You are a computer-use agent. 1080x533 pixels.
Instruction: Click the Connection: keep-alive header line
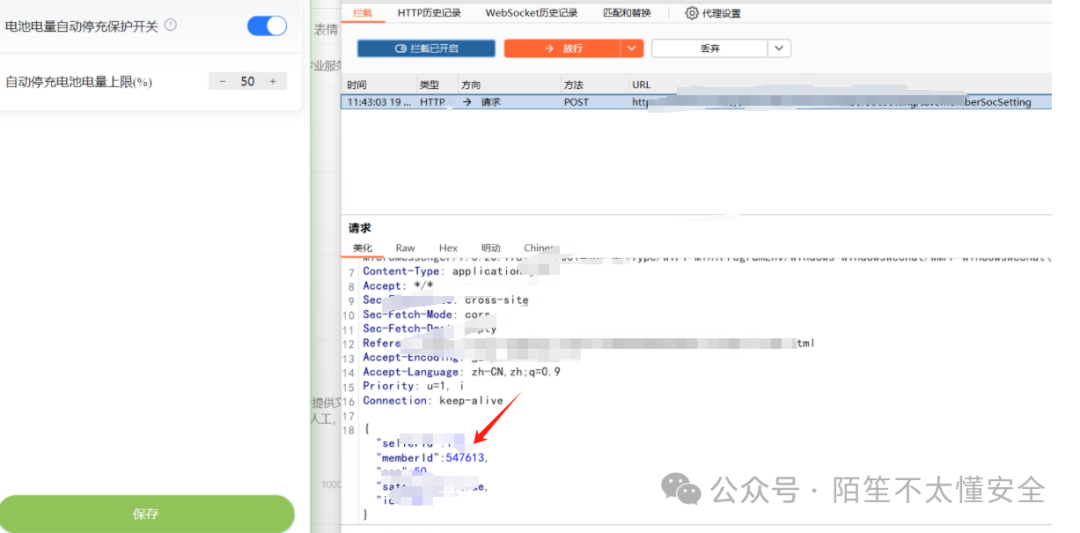click(x=433, y=400)
